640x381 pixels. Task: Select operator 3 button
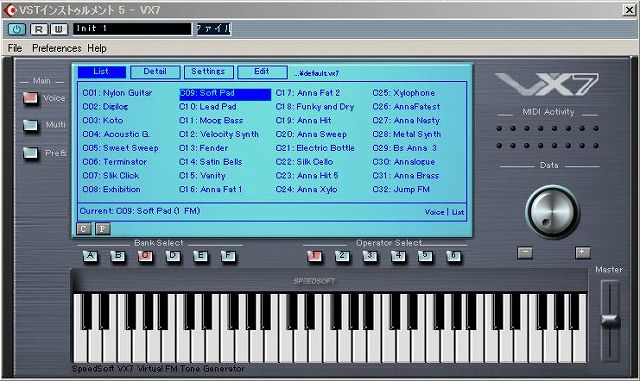pos(370,256)
